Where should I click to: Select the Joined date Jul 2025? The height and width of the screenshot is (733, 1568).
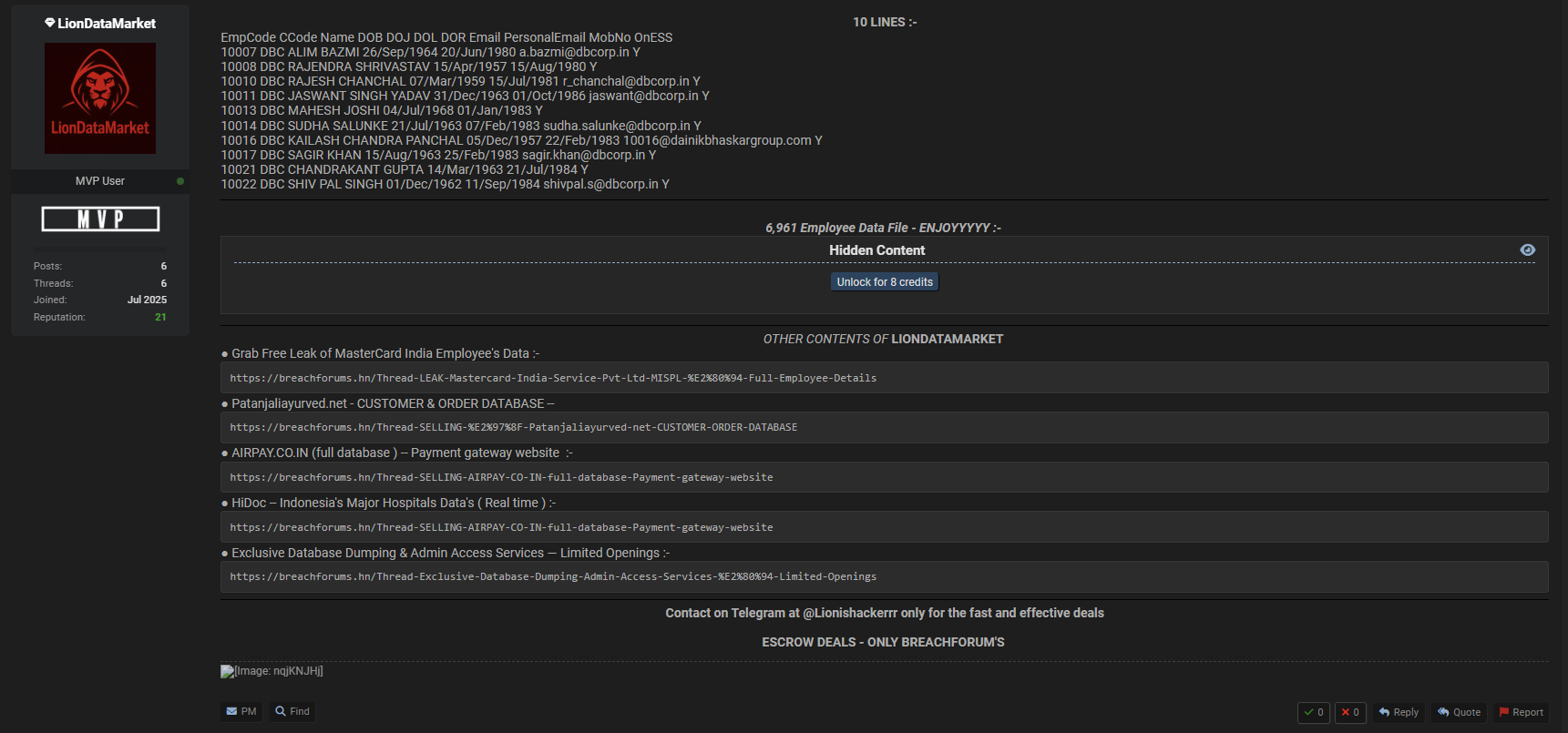pyautogui.click(x=147, y=300)
